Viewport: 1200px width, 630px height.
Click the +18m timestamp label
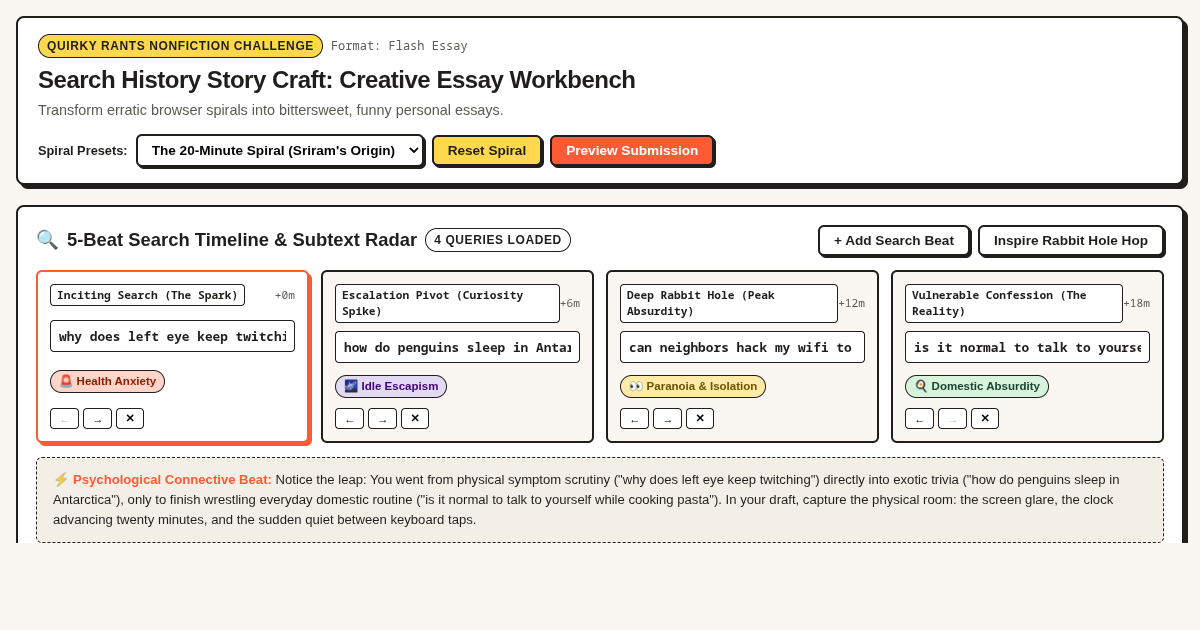1137,303
